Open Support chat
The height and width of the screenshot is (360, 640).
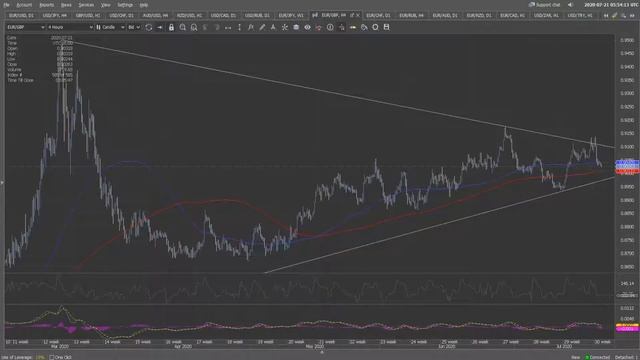coord(544,5)
